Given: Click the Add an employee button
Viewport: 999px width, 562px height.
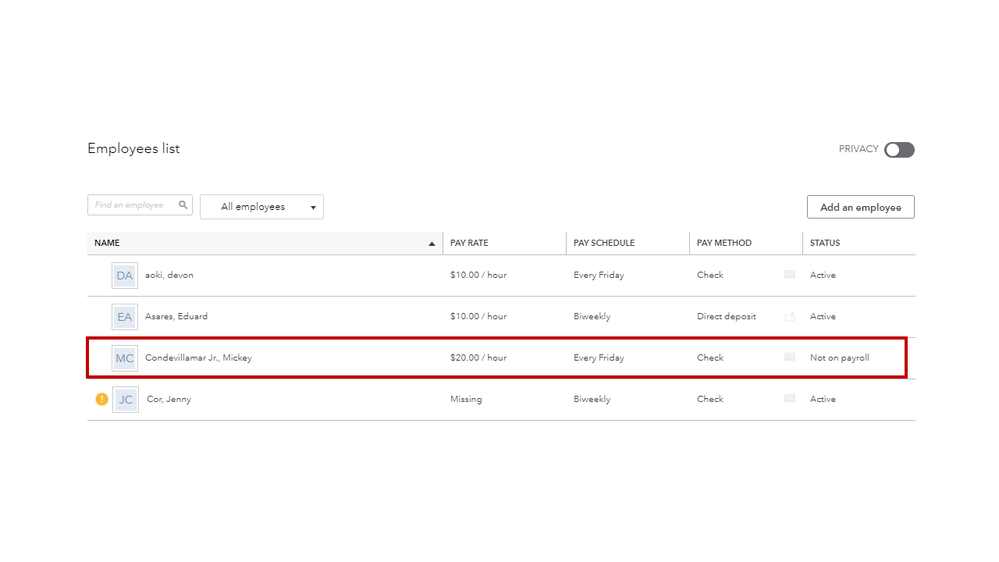Looking at the screenshot, I should (x=860, y=207).
